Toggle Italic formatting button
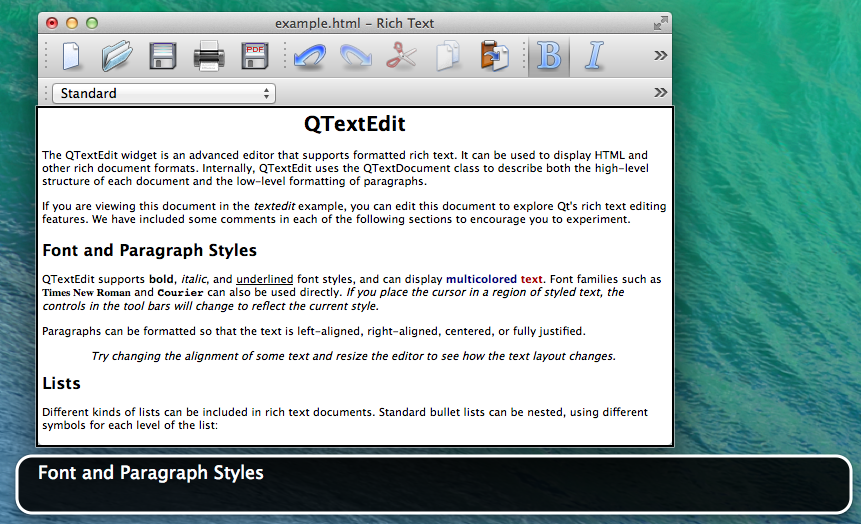861x524 pixels. (x=594, y=56)
